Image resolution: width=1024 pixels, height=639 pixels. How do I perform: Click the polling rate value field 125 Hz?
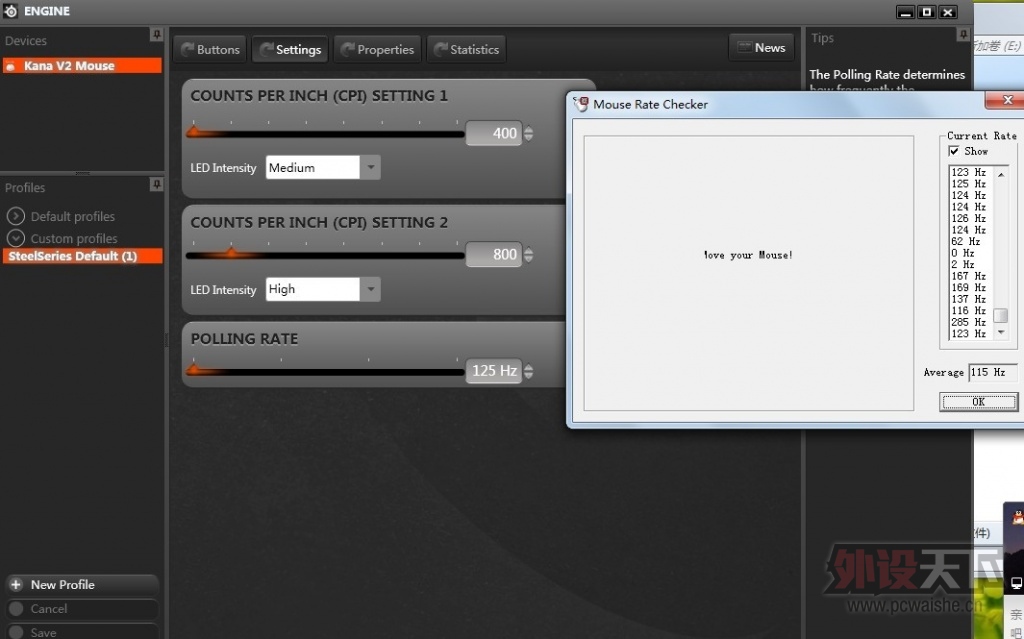pyautogui.click(x=494, y=370)
